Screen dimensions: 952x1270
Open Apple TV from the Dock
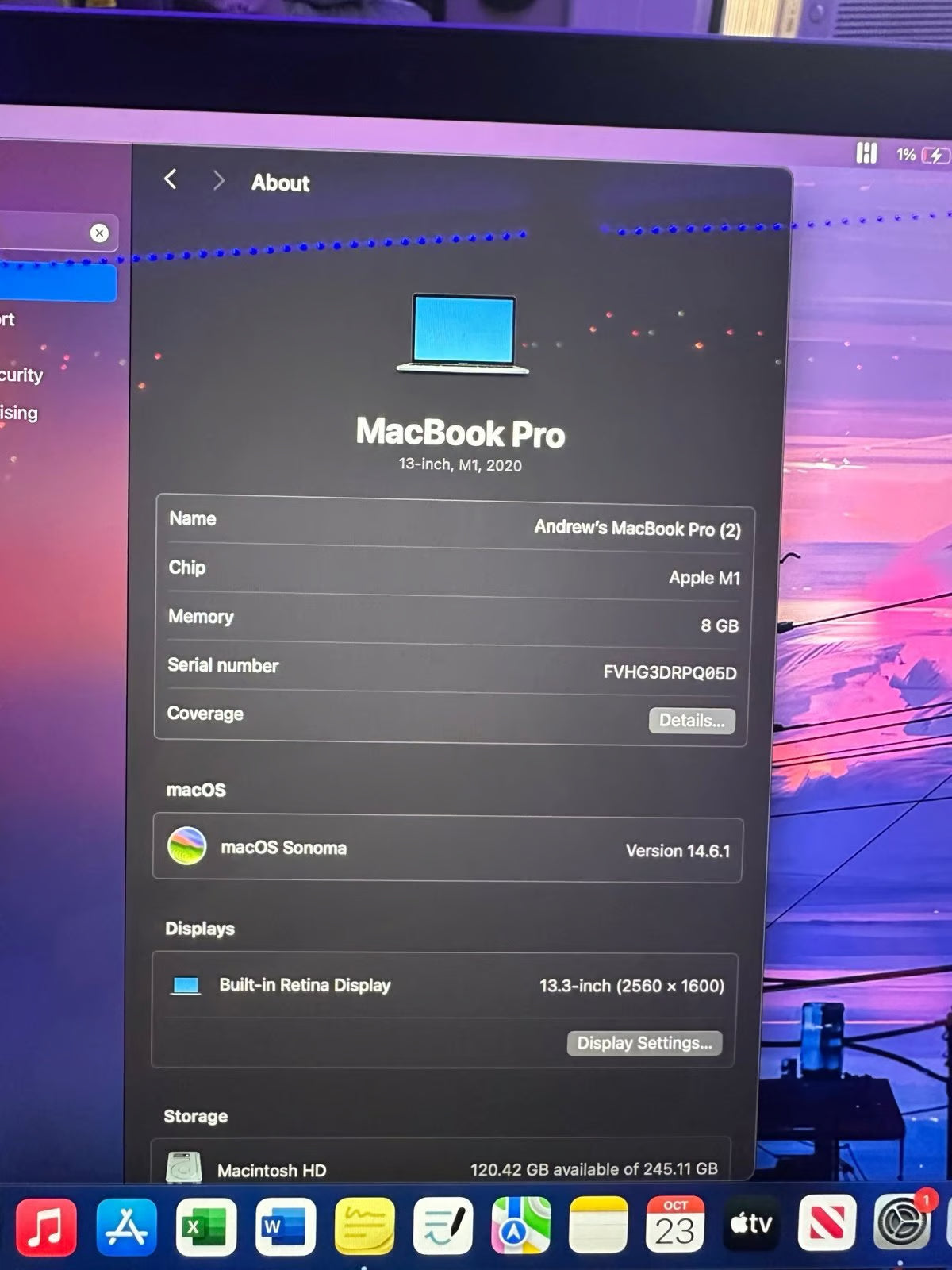click(750, 1223)
